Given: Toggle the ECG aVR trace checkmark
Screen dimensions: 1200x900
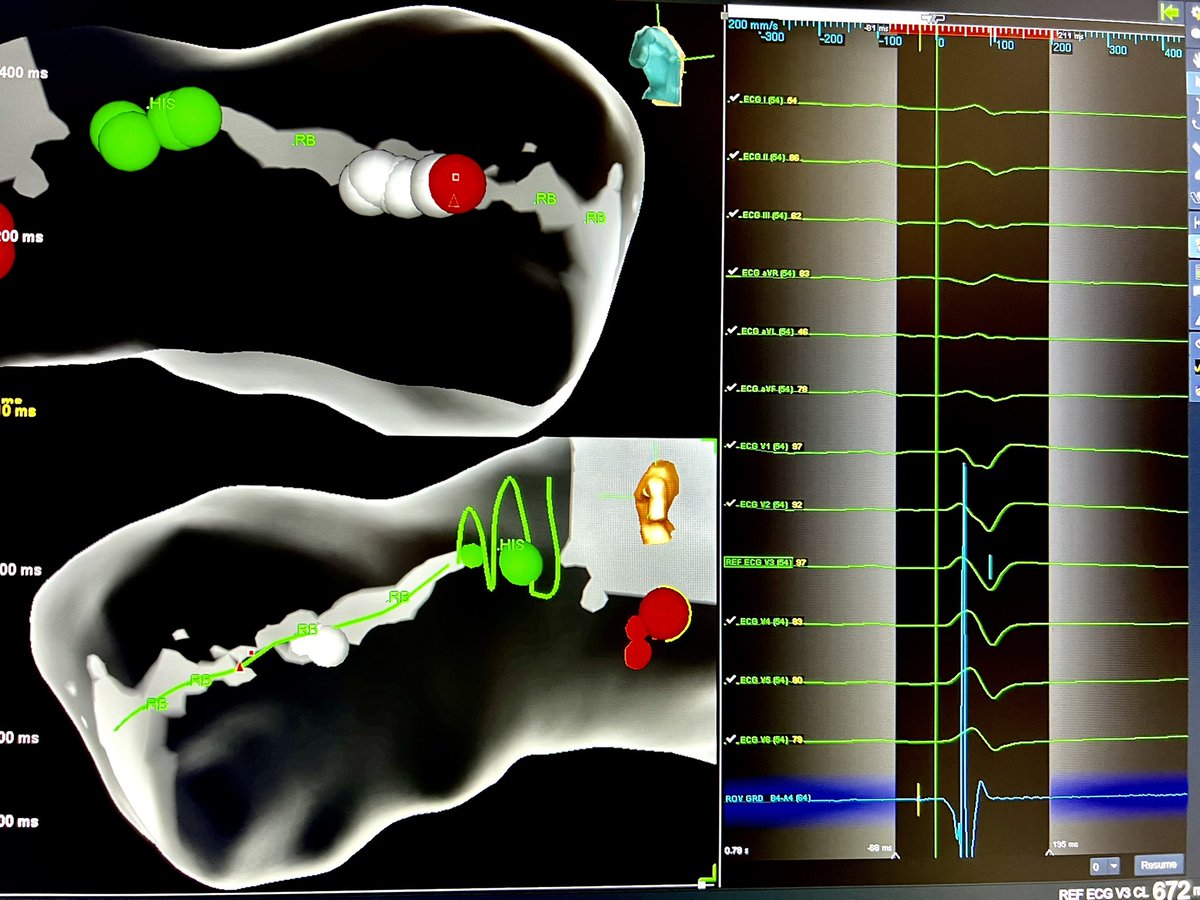Looking at the screenshot, I should [732, 272].
